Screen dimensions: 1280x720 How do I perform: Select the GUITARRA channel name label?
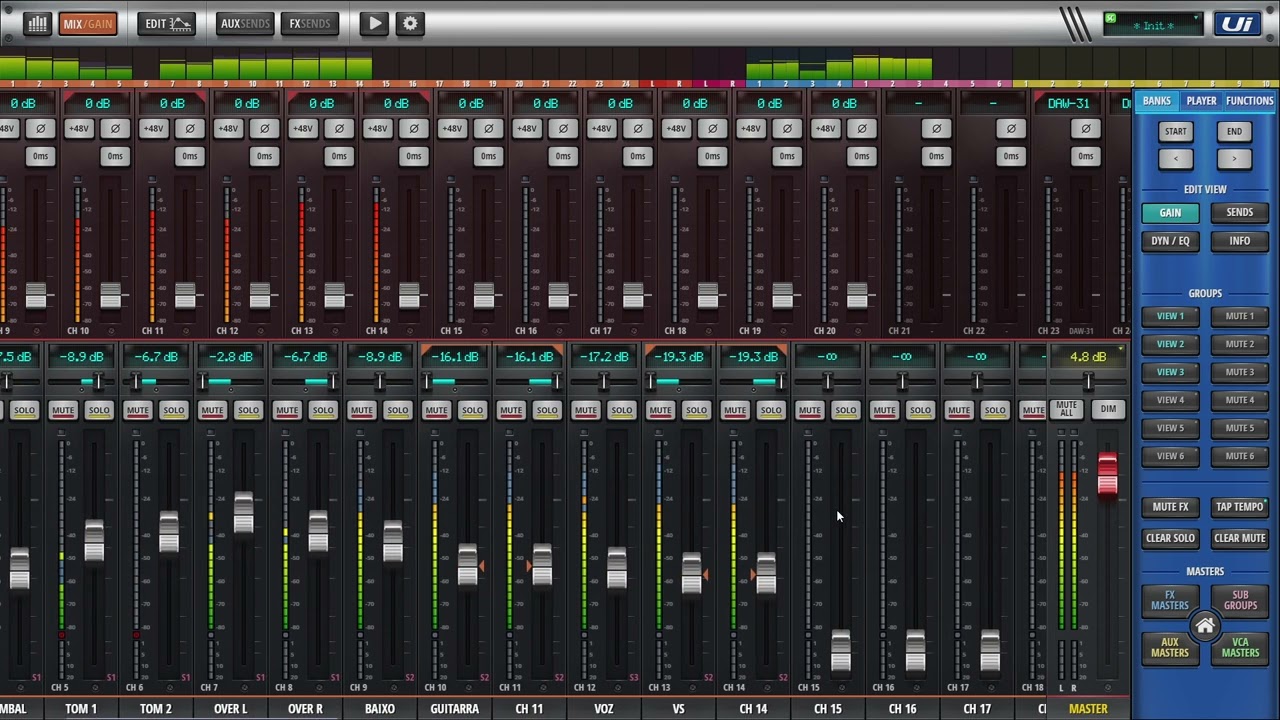tap(455, 708)
